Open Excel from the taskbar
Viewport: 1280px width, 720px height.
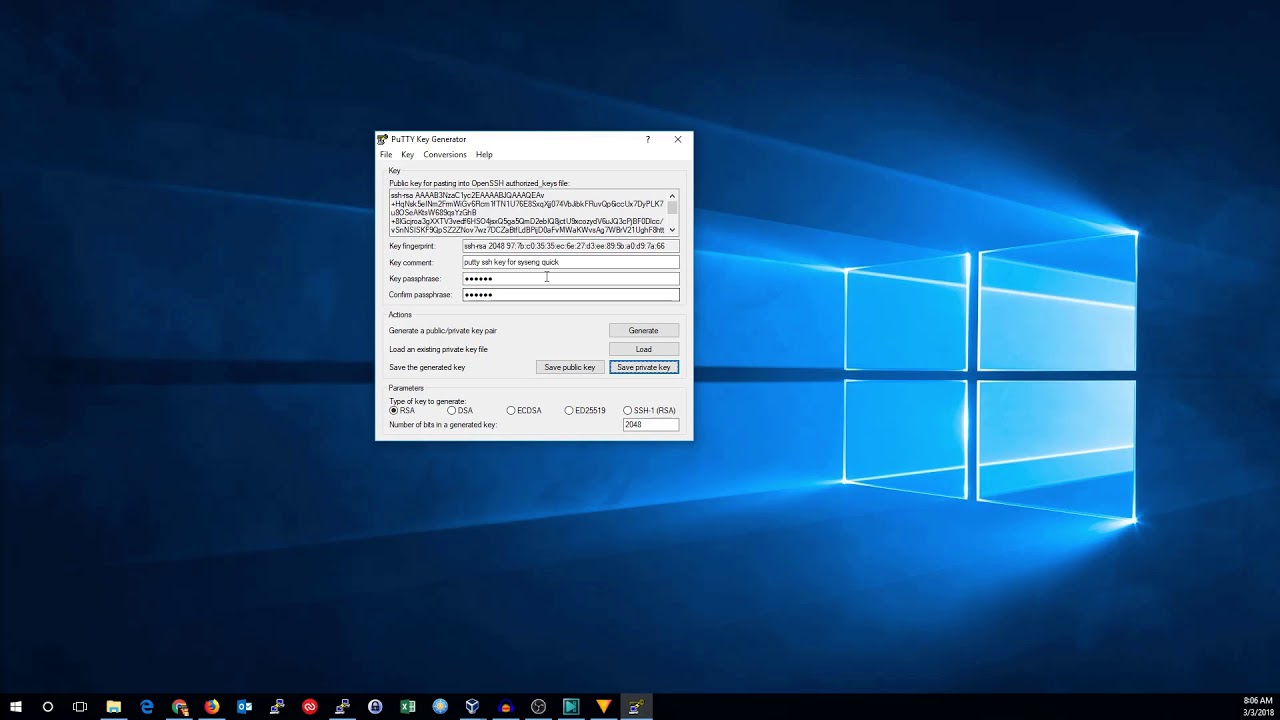408,707
